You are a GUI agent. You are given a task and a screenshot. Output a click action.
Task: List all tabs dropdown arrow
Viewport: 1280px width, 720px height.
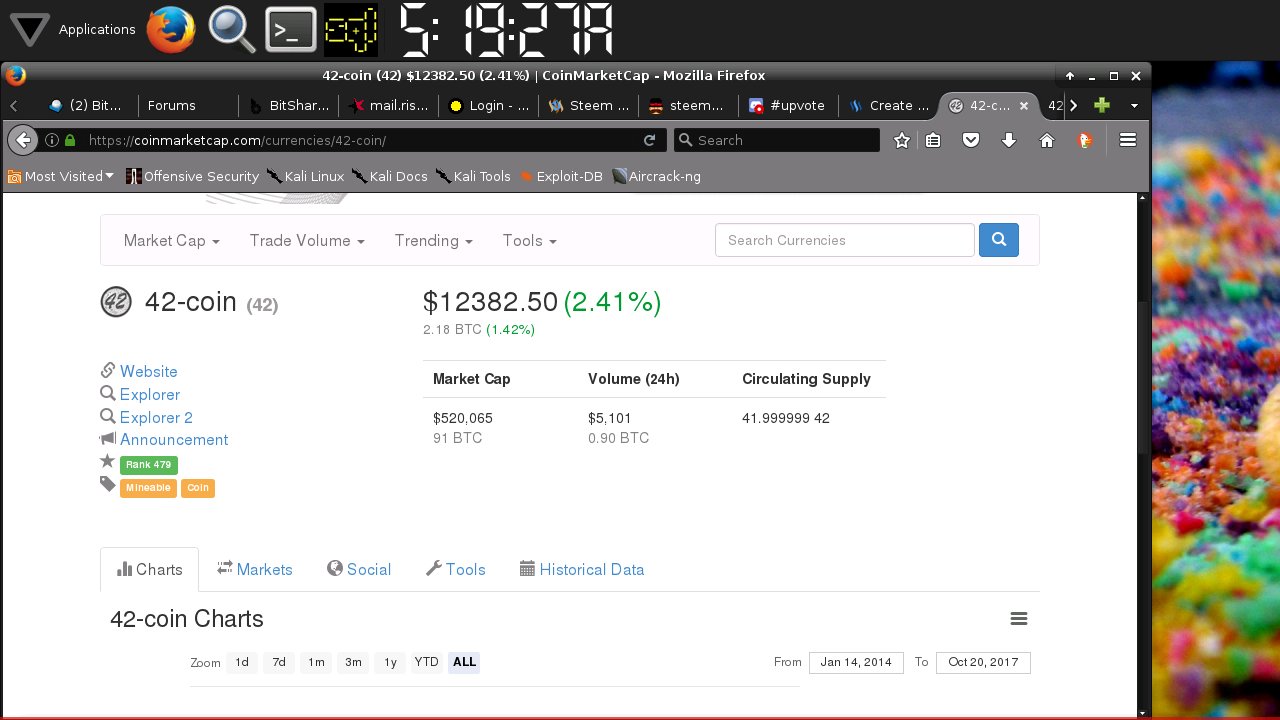tap(1134, 105)
